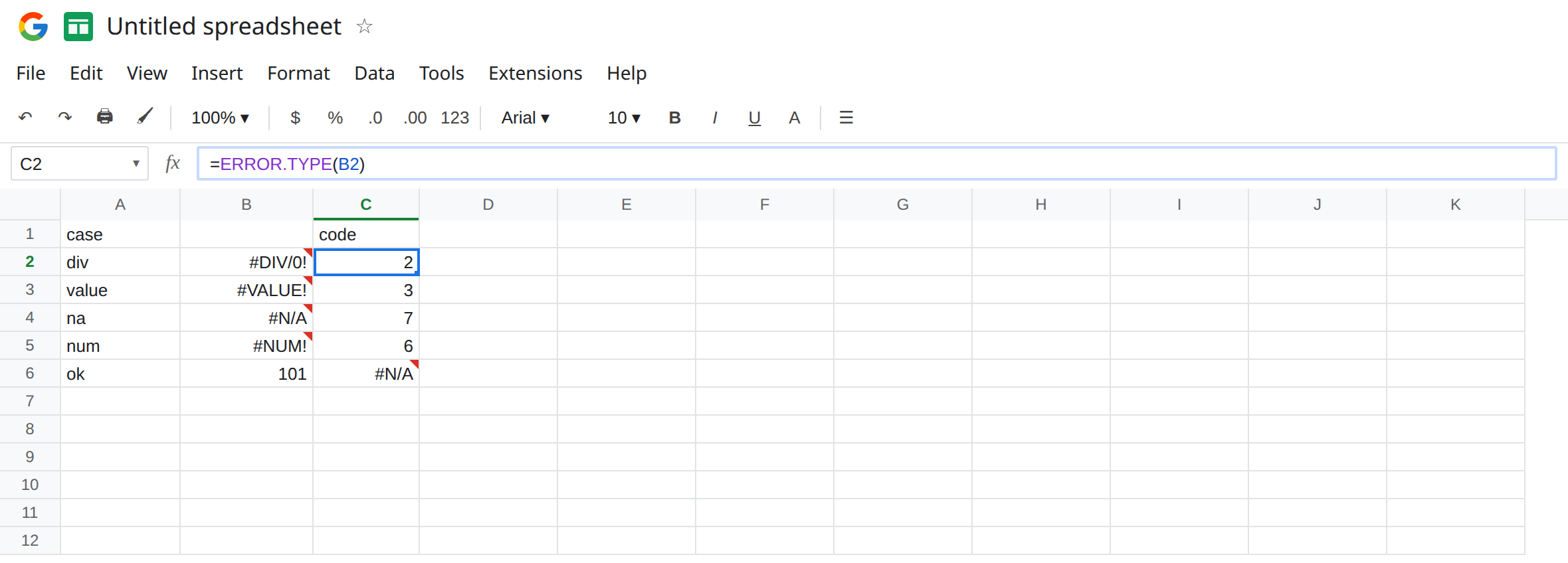This screenshot has width=1568, height=563.
Task: Select row 6 header
Action: click(30, 373)
